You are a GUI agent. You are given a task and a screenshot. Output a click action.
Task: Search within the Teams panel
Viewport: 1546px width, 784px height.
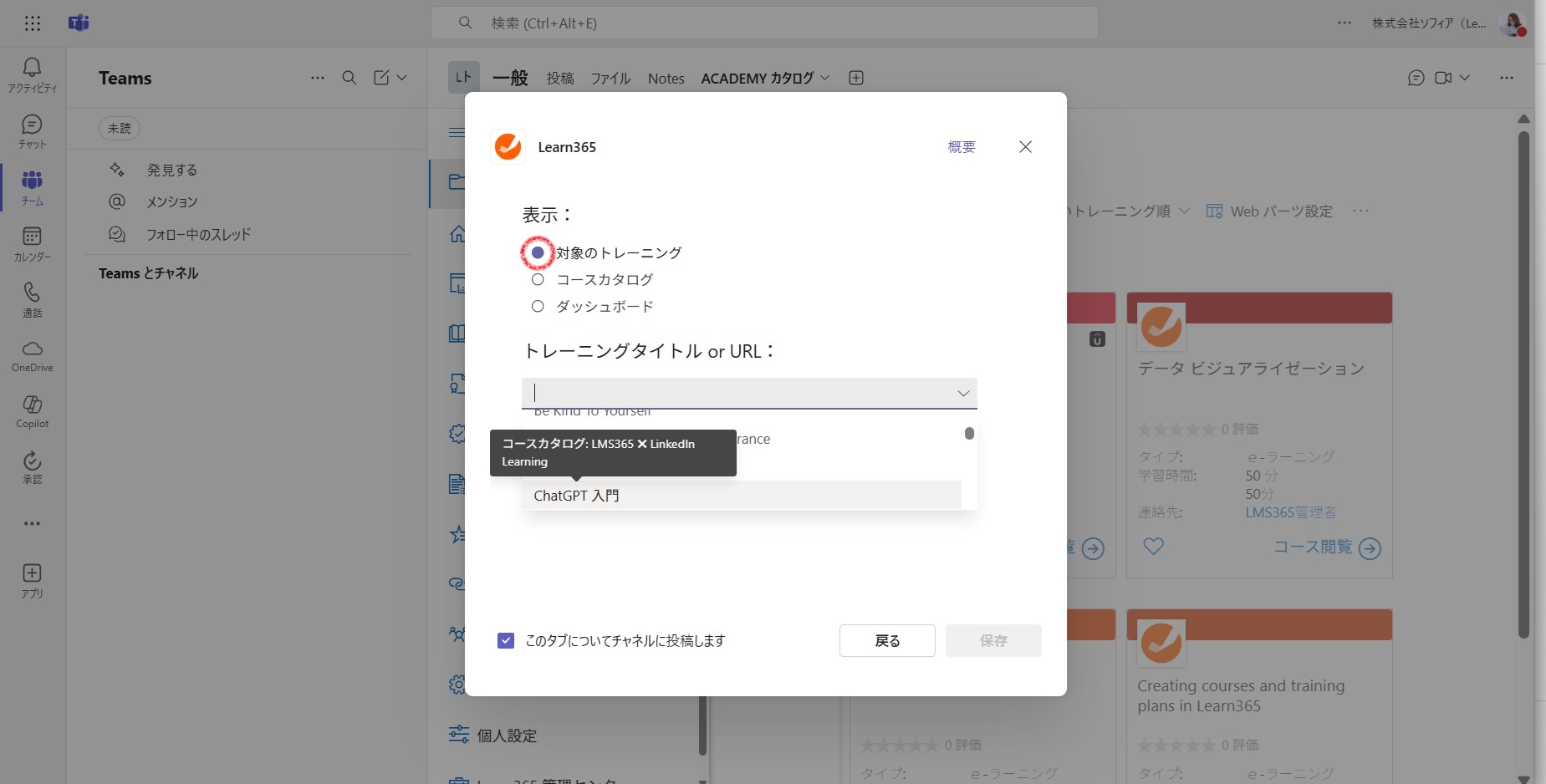(350, 78)
